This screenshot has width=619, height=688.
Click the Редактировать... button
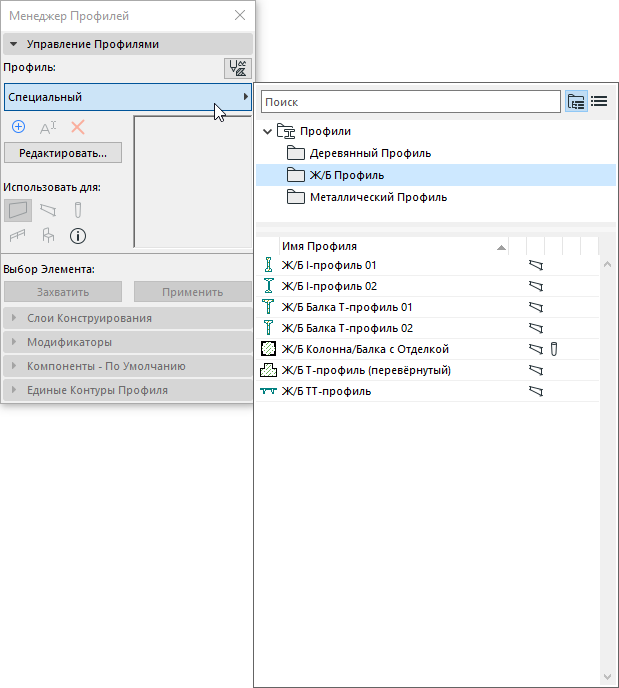pyautogui.click(x=63, y=153)
